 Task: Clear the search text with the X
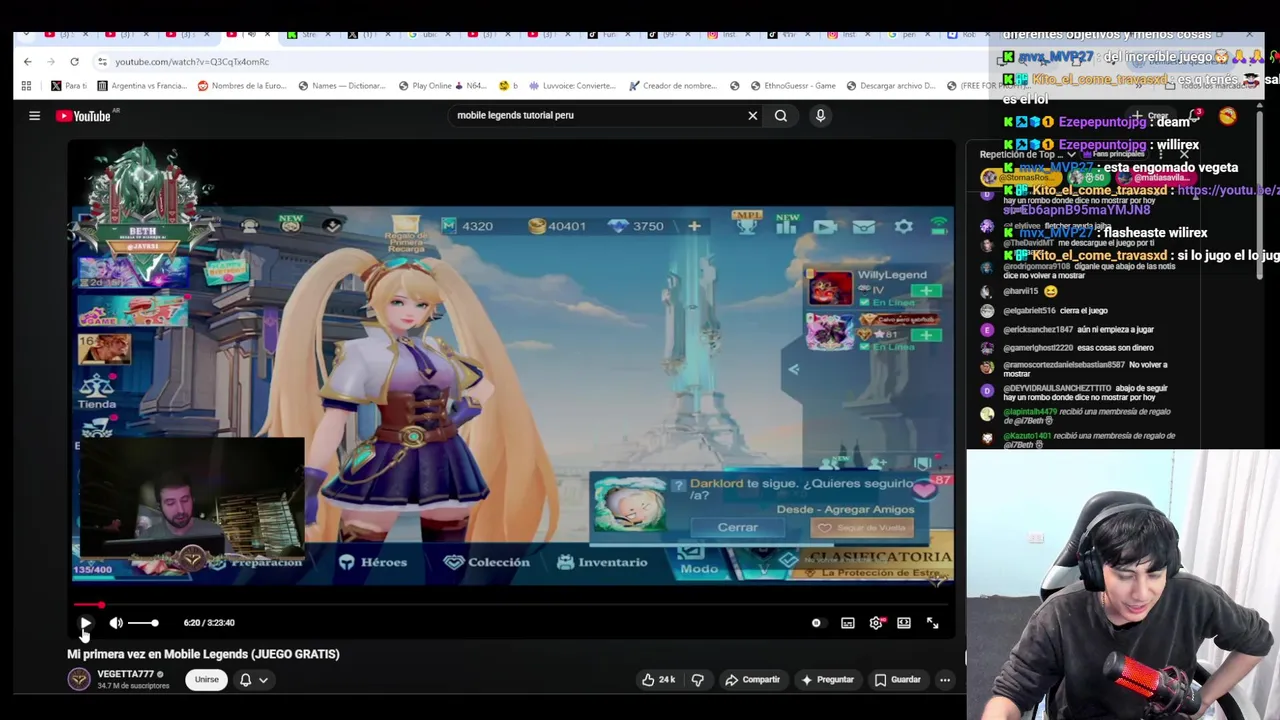click(x=753, y=115)
